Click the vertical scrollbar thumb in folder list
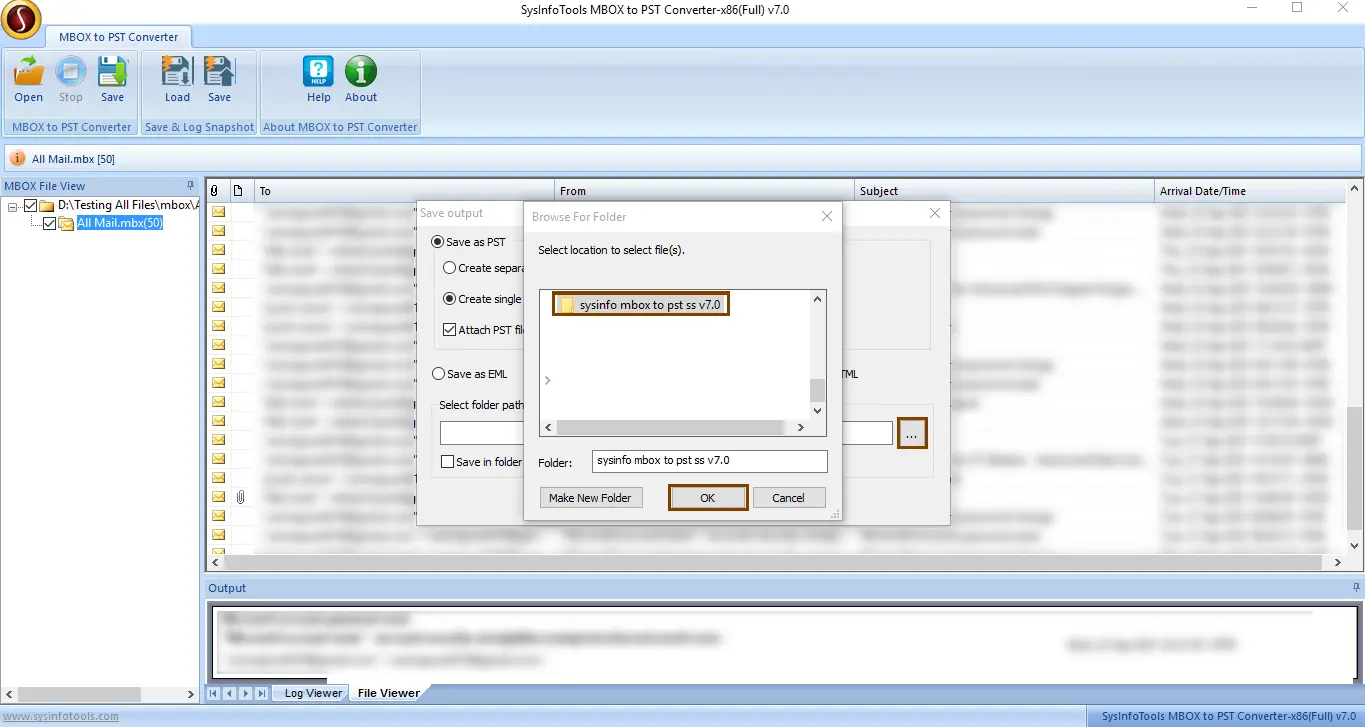 pyautogui.click(x=817, y=390)
